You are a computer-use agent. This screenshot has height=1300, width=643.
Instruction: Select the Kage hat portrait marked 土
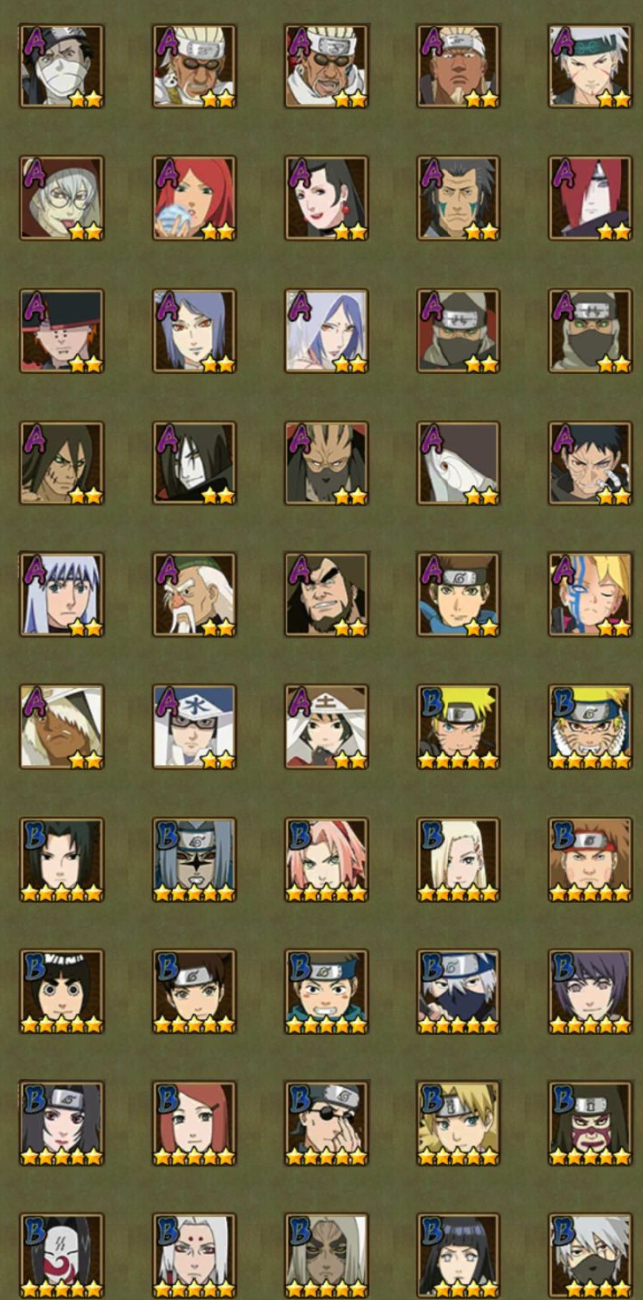326,727
